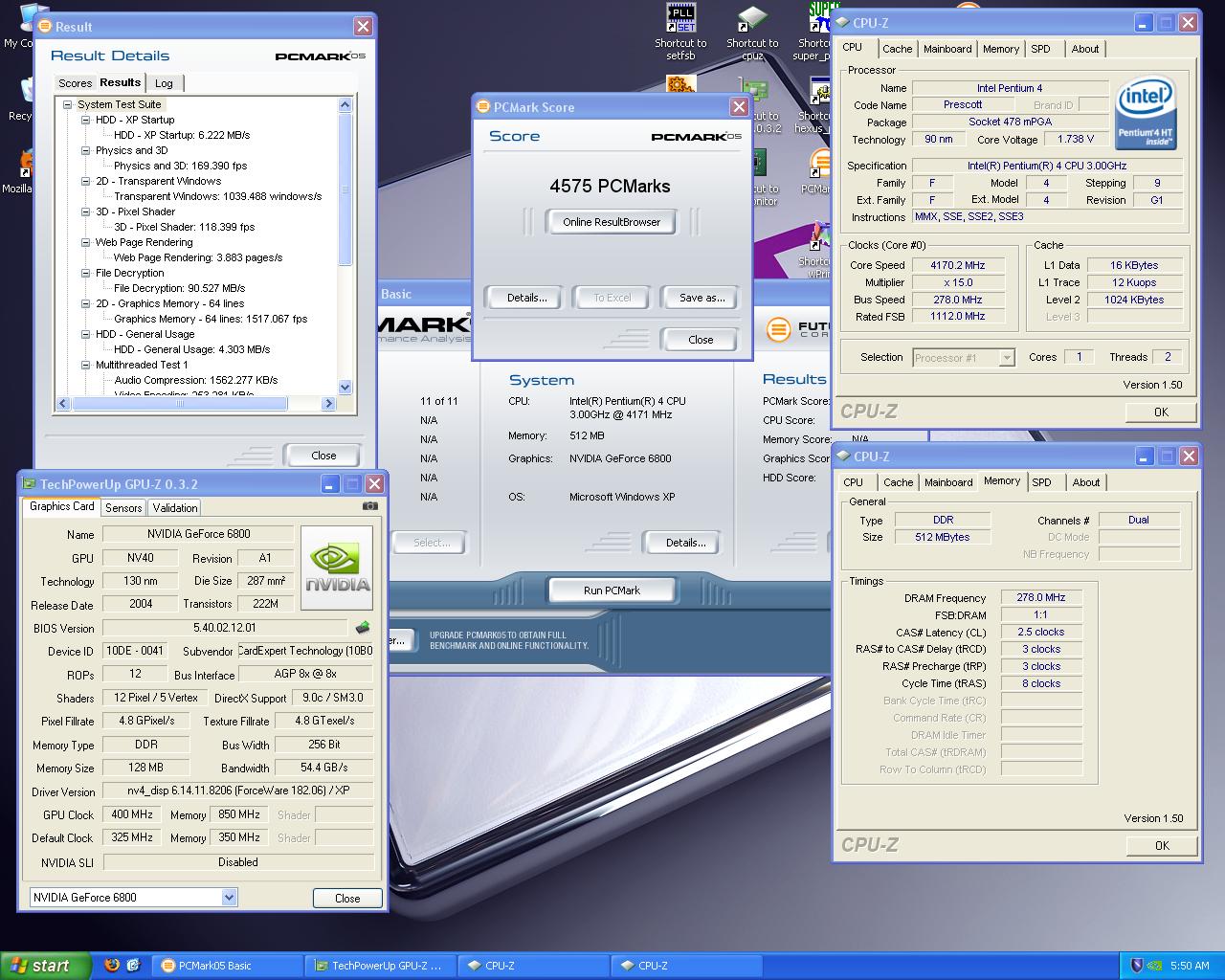Click the DRAM Frequency value 278.0 MHz
This screenshot has width=1225, height=980.
point(1040,597)
